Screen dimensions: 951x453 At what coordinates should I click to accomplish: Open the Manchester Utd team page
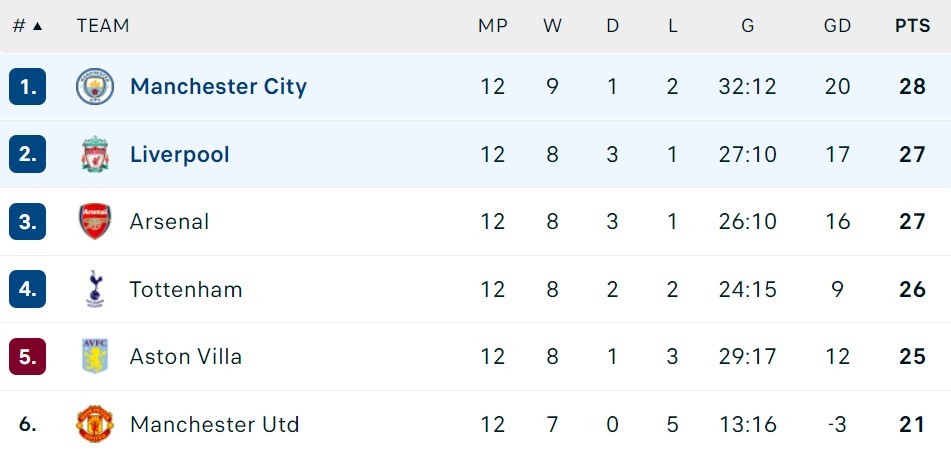pyautogui.click(x=214, y=424)
